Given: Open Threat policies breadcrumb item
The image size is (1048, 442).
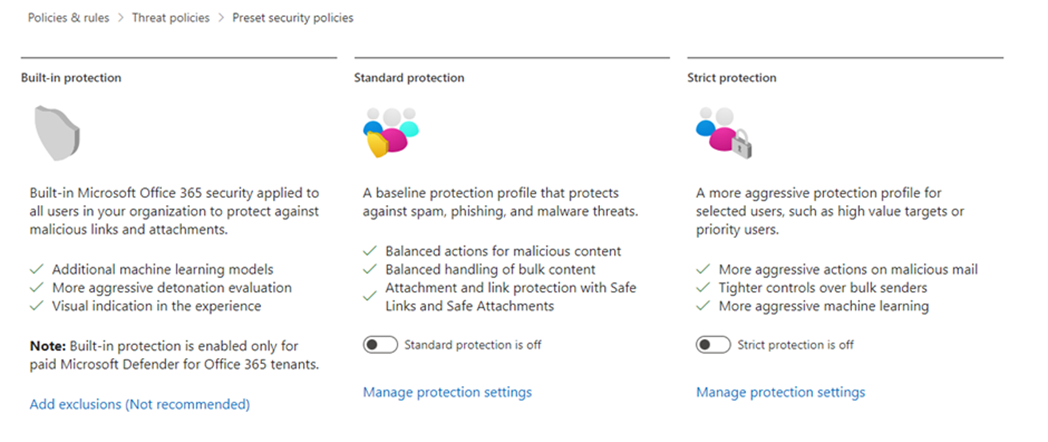Looking at the screenshot, I should (x=170, y=18).
